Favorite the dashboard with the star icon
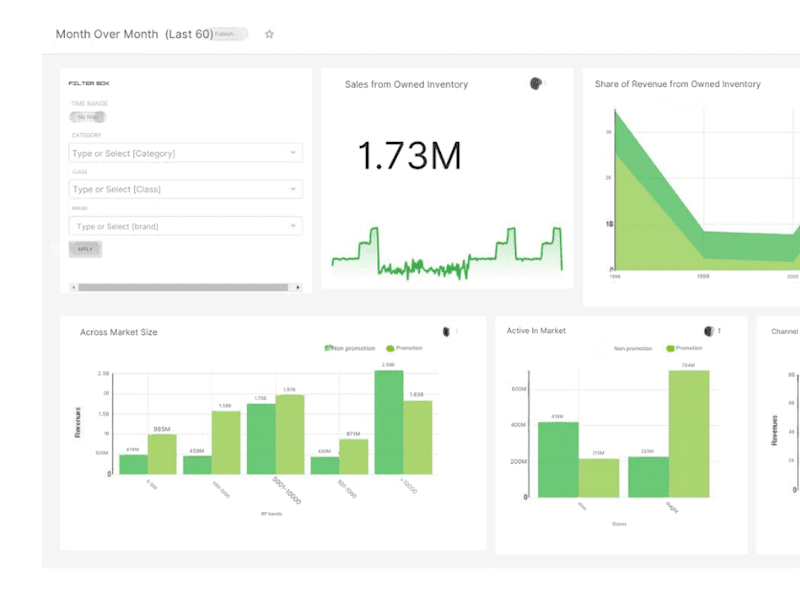800x600 pixels. [x=269, y=34]
